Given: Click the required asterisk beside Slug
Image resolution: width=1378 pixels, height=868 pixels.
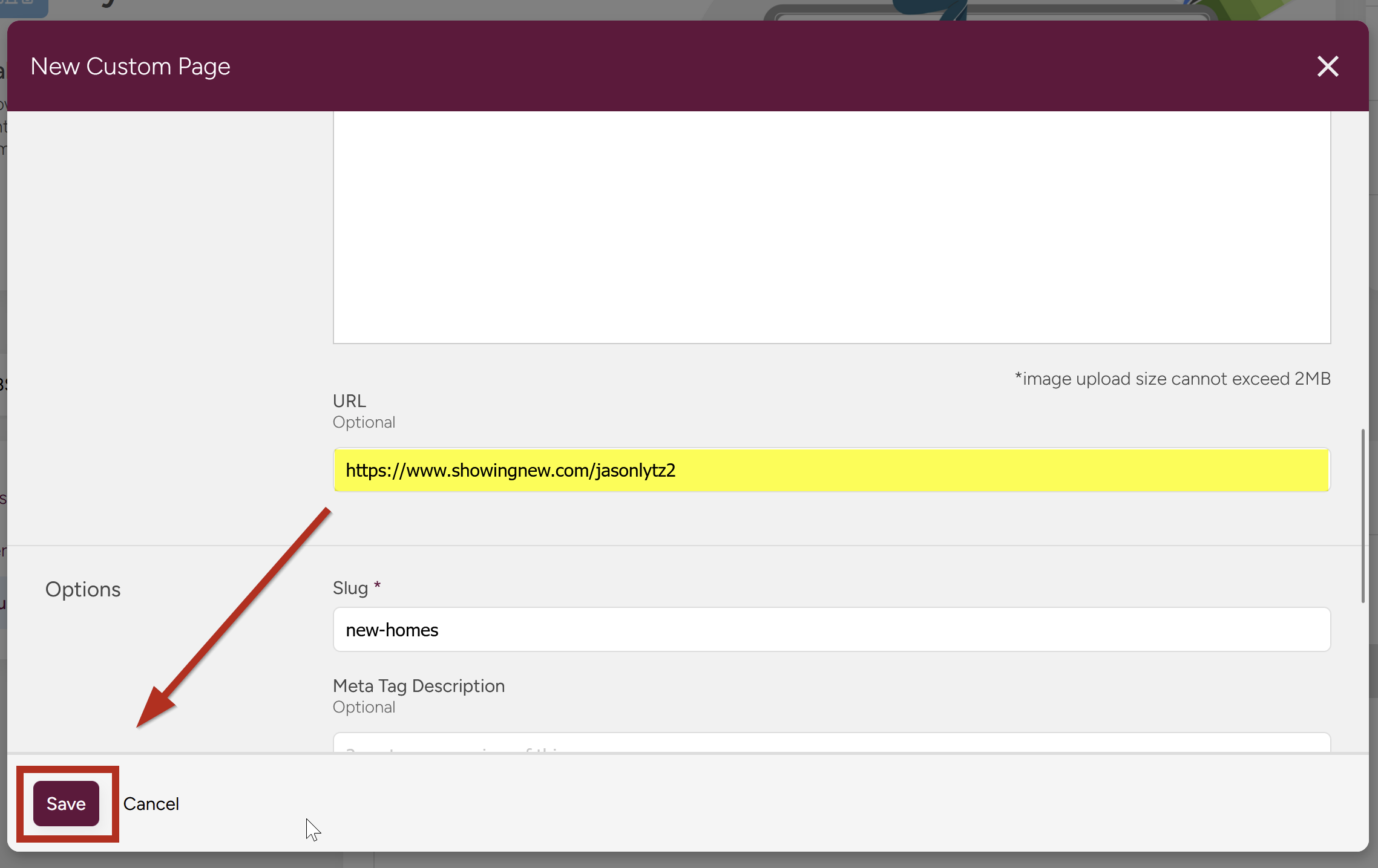Looking at the screenshot, I should 377,586.
